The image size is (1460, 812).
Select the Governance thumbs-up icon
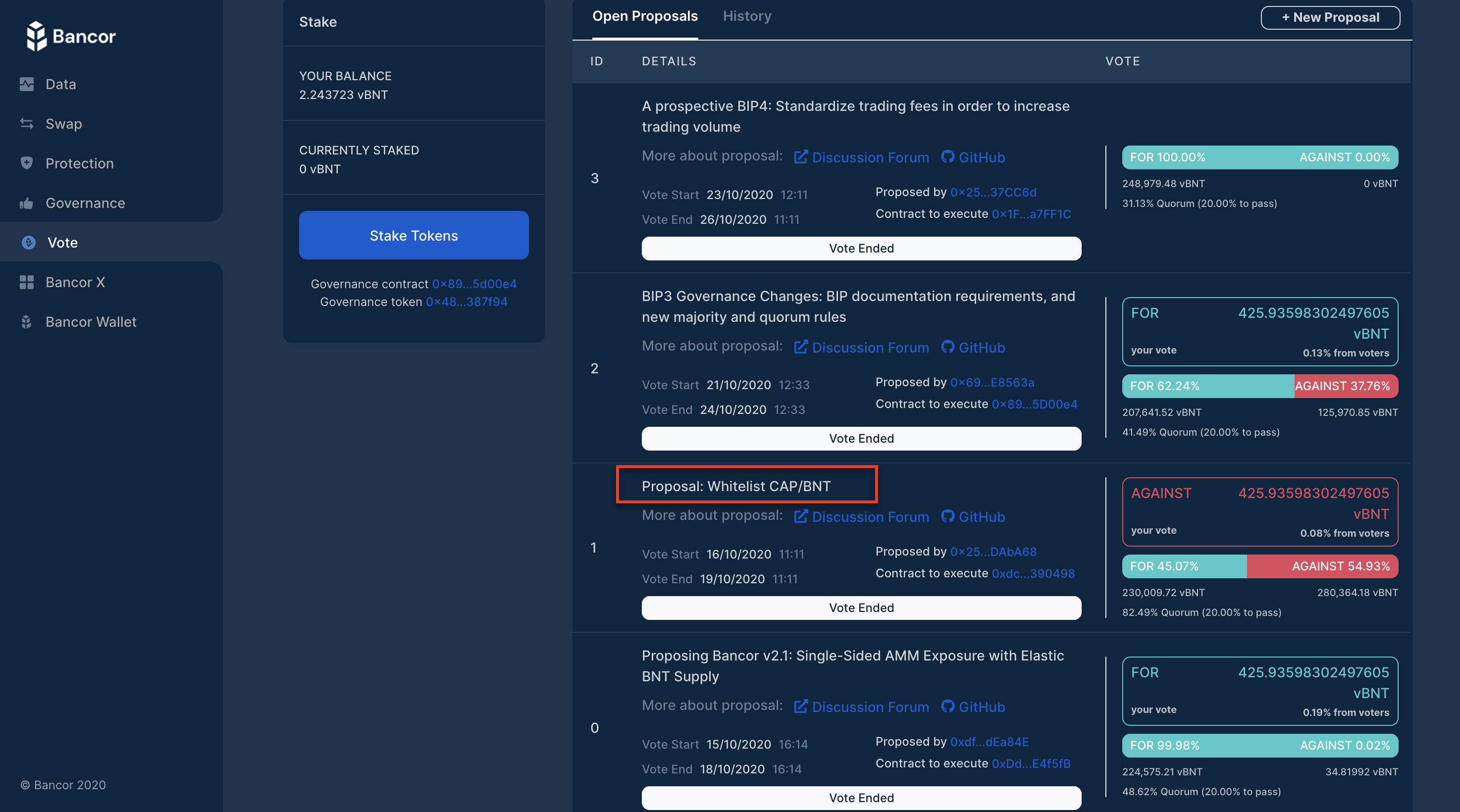(x=27, y=203)
